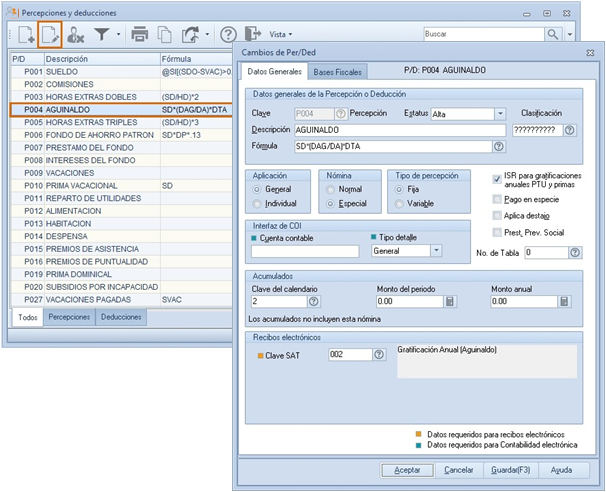Click the No. de Tabla field

tap(546, 253)
